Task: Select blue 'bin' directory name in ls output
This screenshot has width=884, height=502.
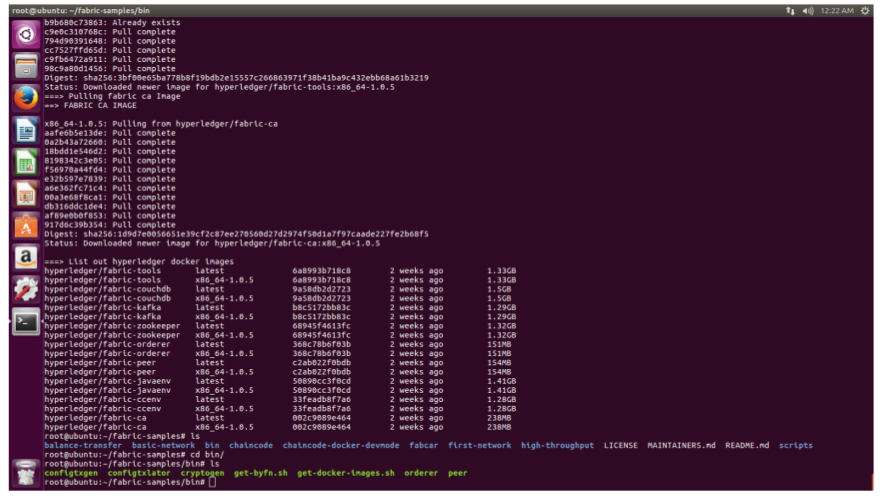Action: coord(212,446)
